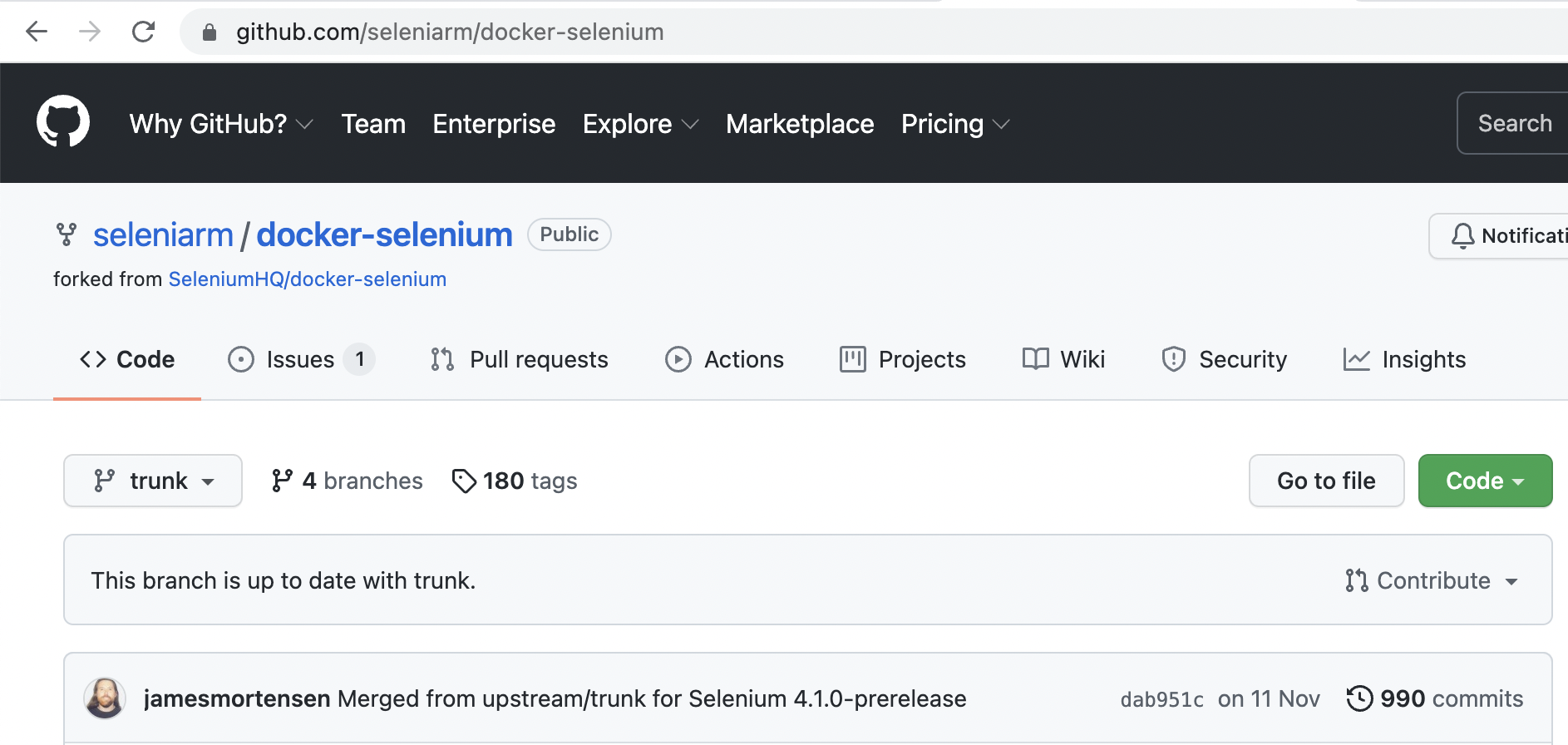Viewport: 1568px width, 745px height.
Task: Click the commit history clock icon
Action: point(1359,698)
